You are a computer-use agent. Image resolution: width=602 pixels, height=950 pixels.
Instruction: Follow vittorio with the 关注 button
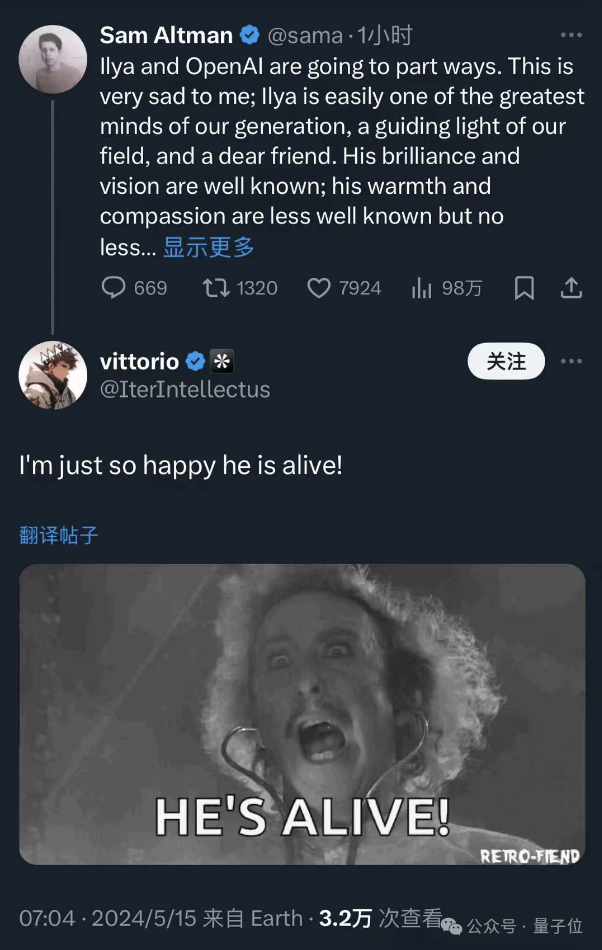(x=506, y=361)
